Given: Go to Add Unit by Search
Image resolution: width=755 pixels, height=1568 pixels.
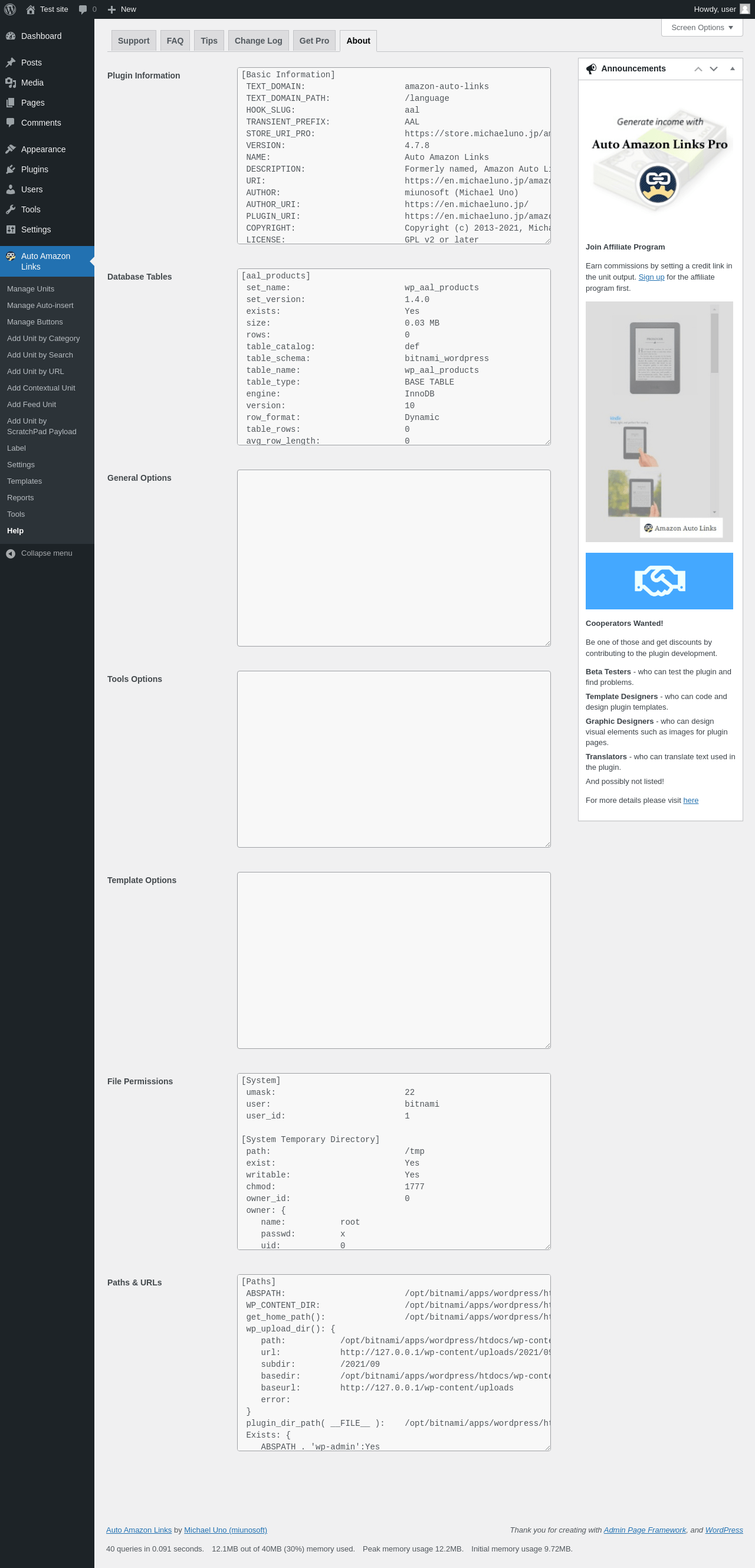Looking at the screenshot, I should coord(40,355).
